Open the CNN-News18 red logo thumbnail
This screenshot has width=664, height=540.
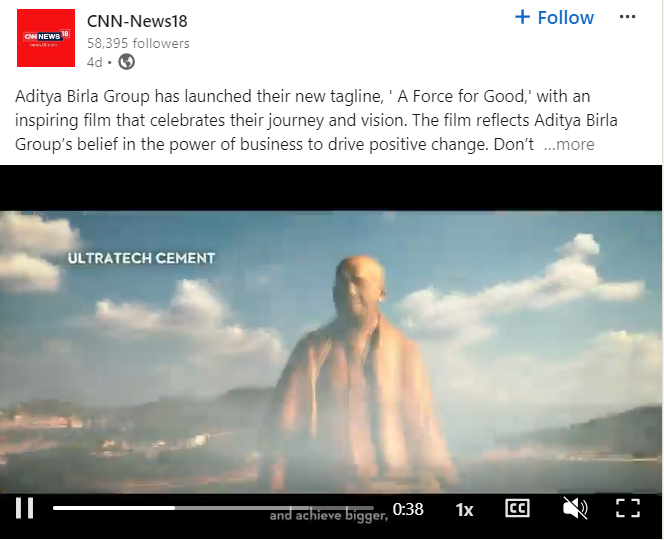[x=46, y=38]
